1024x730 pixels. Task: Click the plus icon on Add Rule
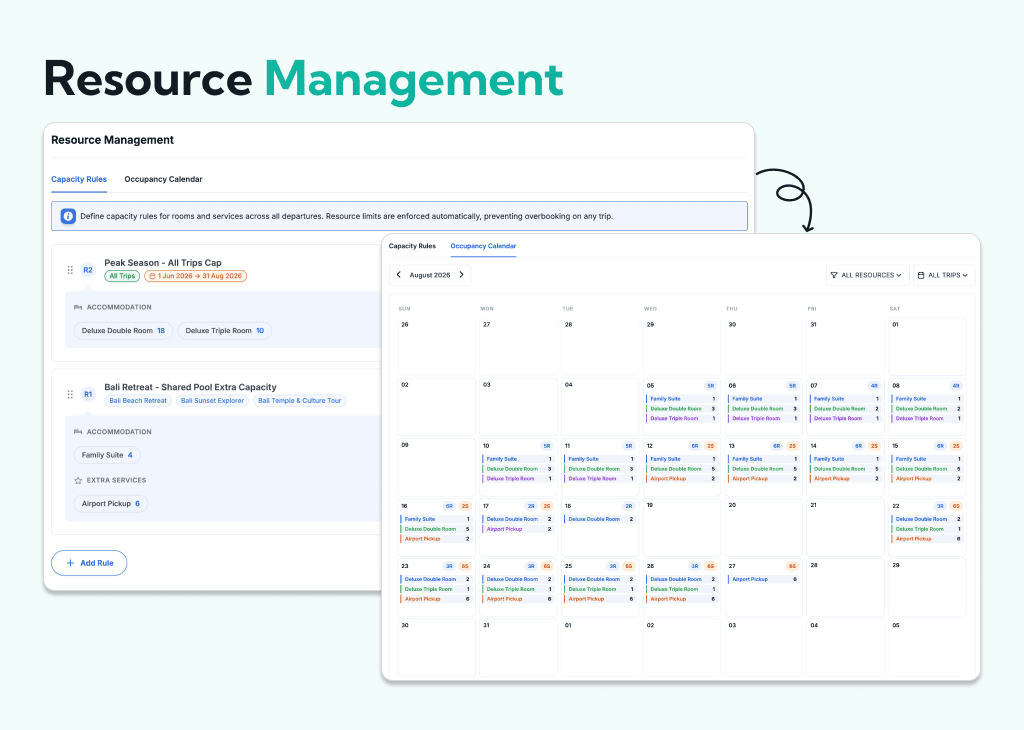[71, 563]
